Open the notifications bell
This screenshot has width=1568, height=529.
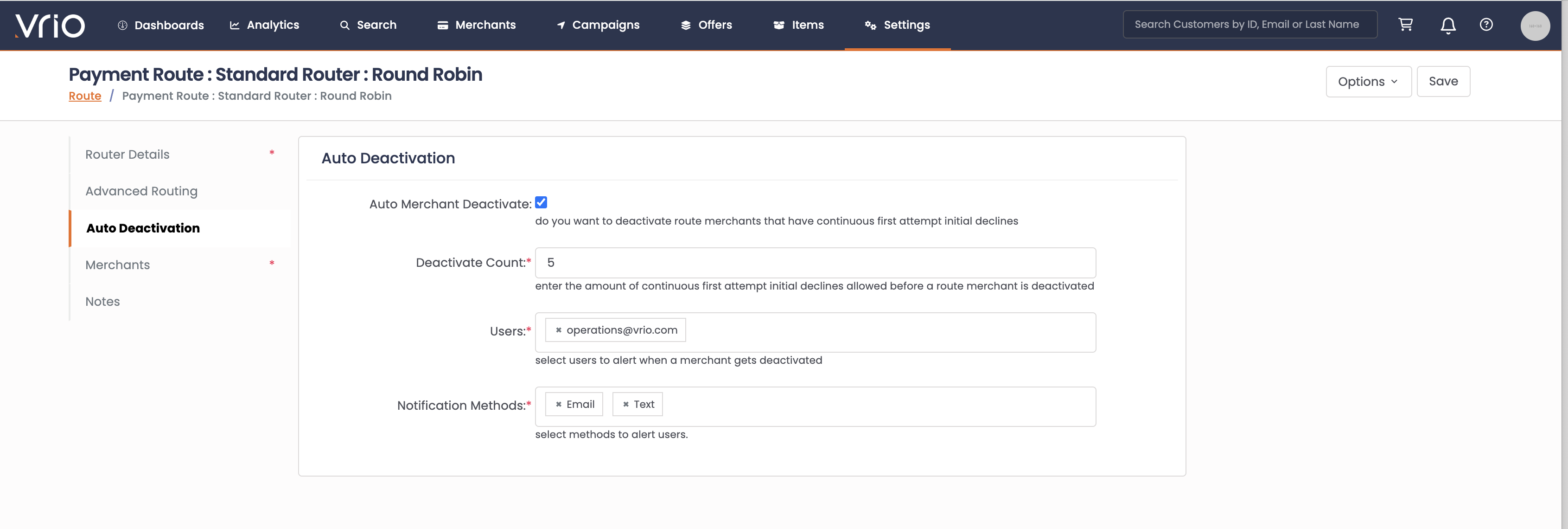click(1448, 25)
